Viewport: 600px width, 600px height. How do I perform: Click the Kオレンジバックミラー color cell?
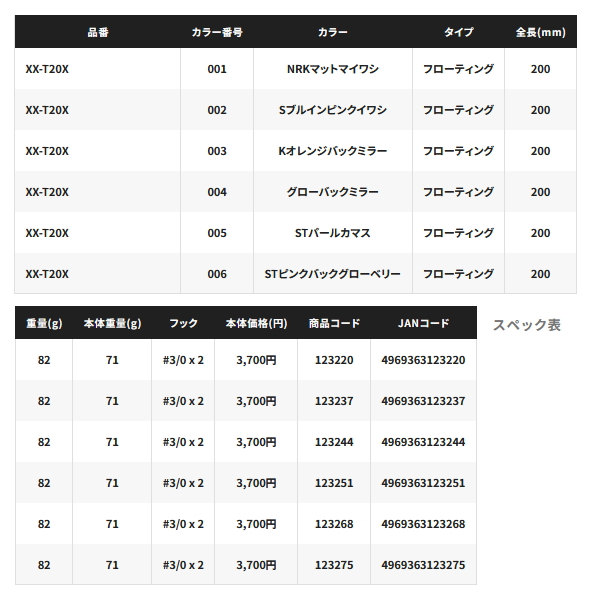333,151
